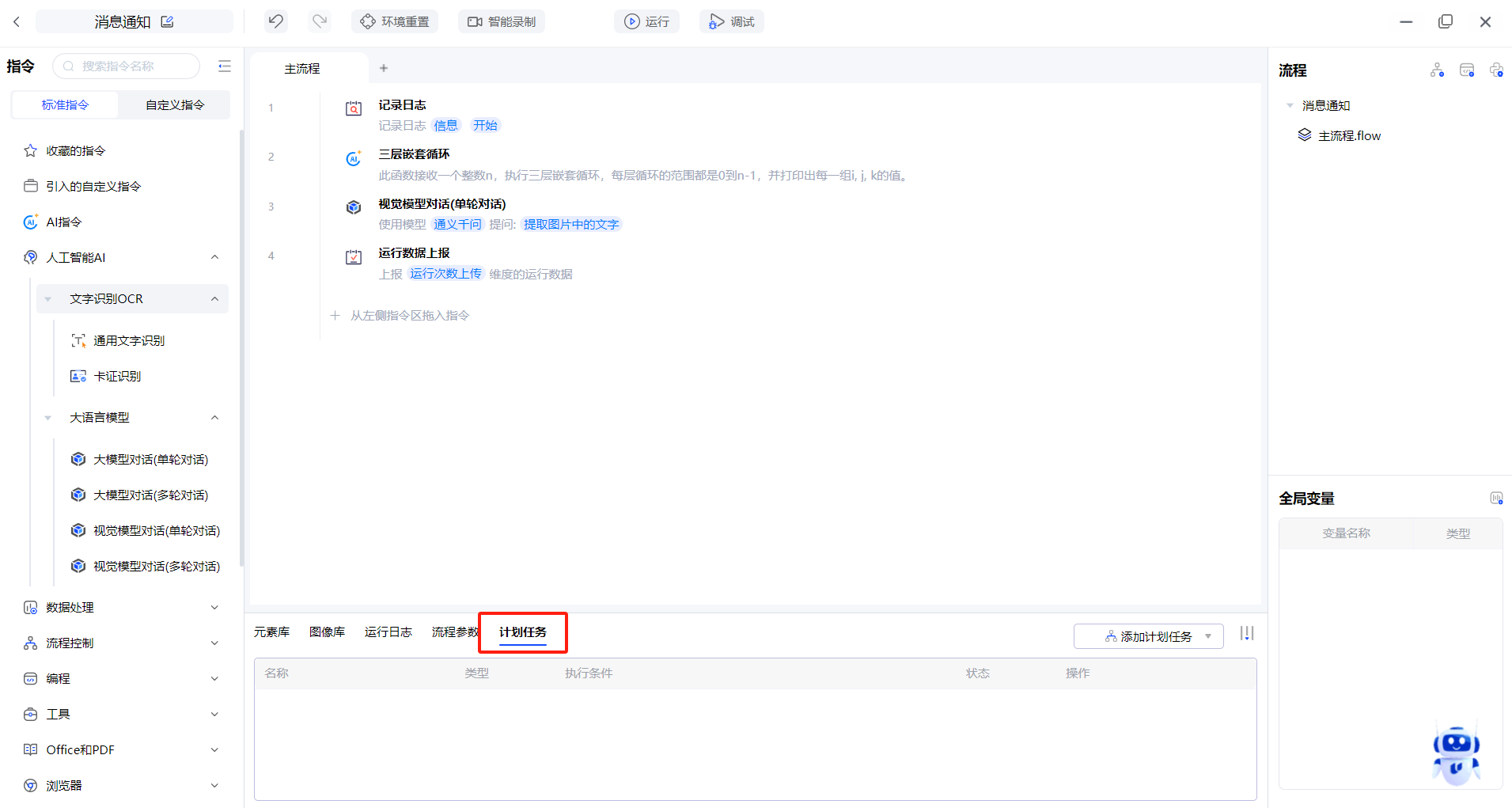The image size is (1512, 808).
Task: Toggle the command list collapse icon
Action: pyautogui.click(x=225, y=66)
